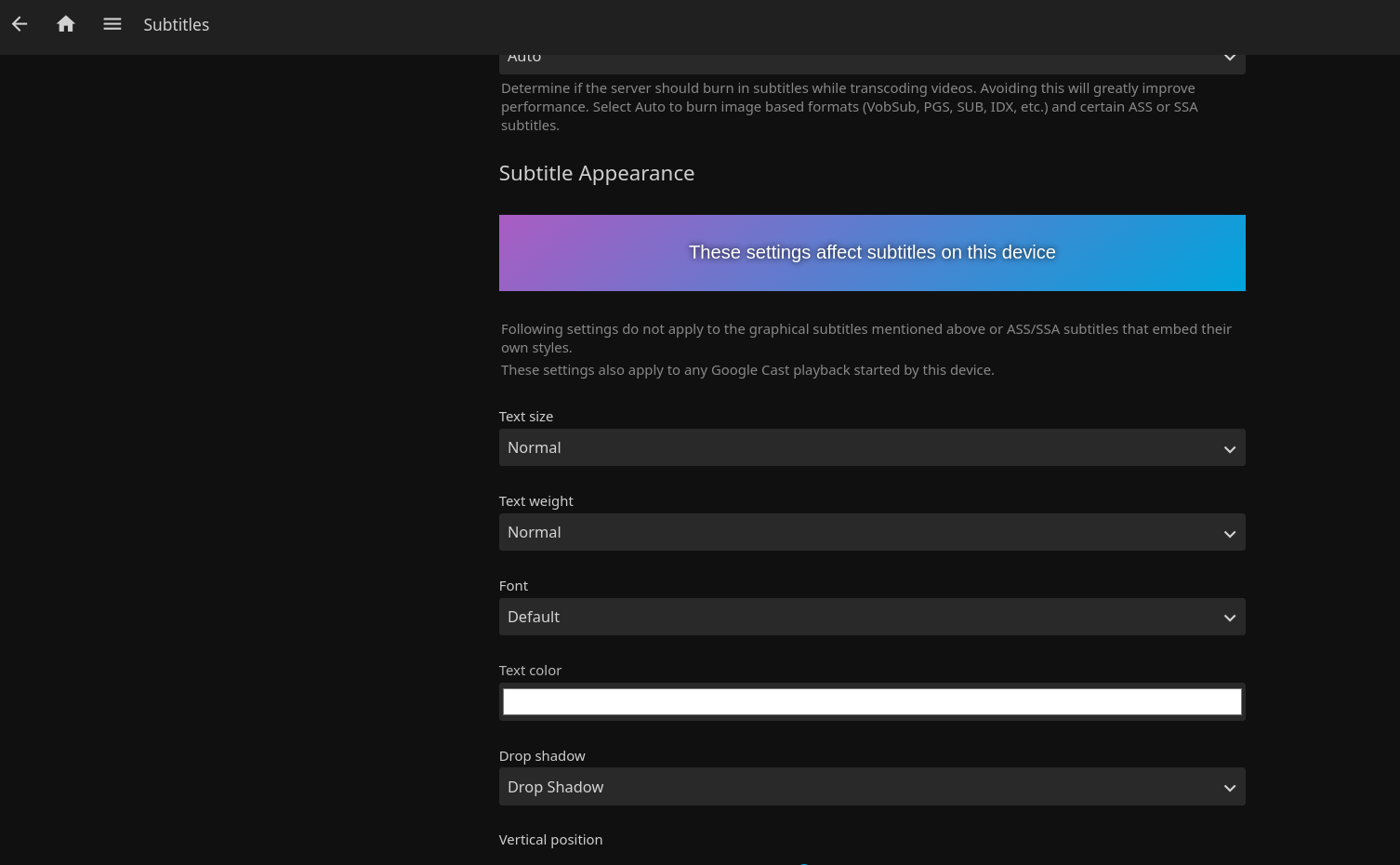The width and height of the screenshot is (1400, 865).
Task: Click the Drop shadow field label
Action: click(542, 756)
